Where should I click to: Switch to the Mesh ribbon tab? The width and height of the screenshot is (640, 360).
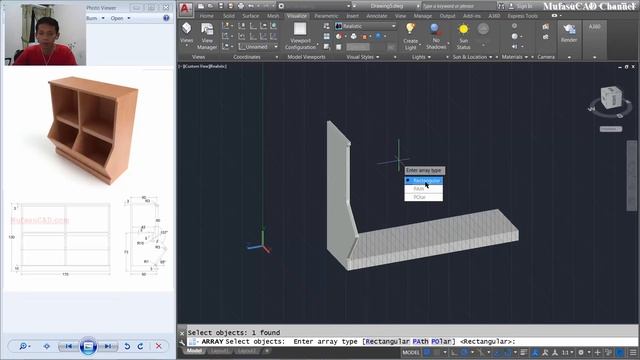[273, 16]
